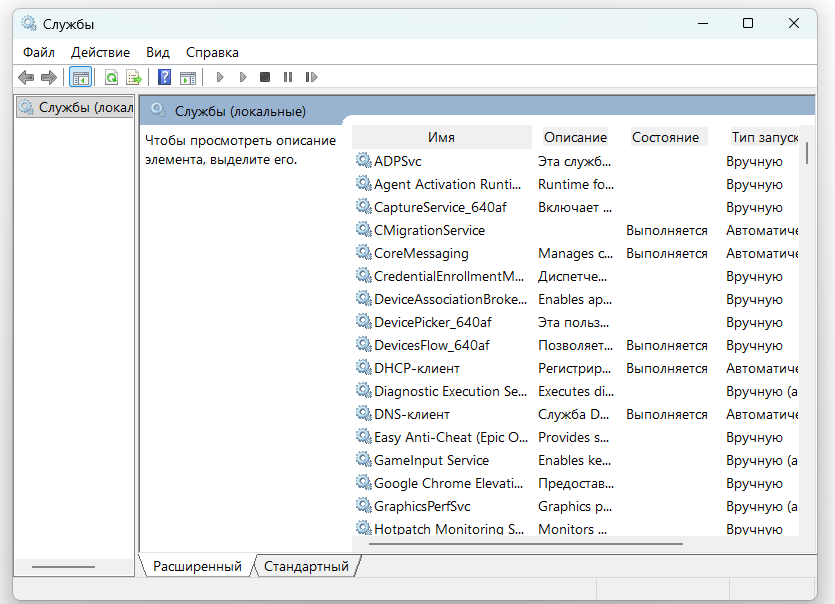This screenshot has width=835, height=604.
Task: Sort by the Описание column header
Action: point(575,137)
